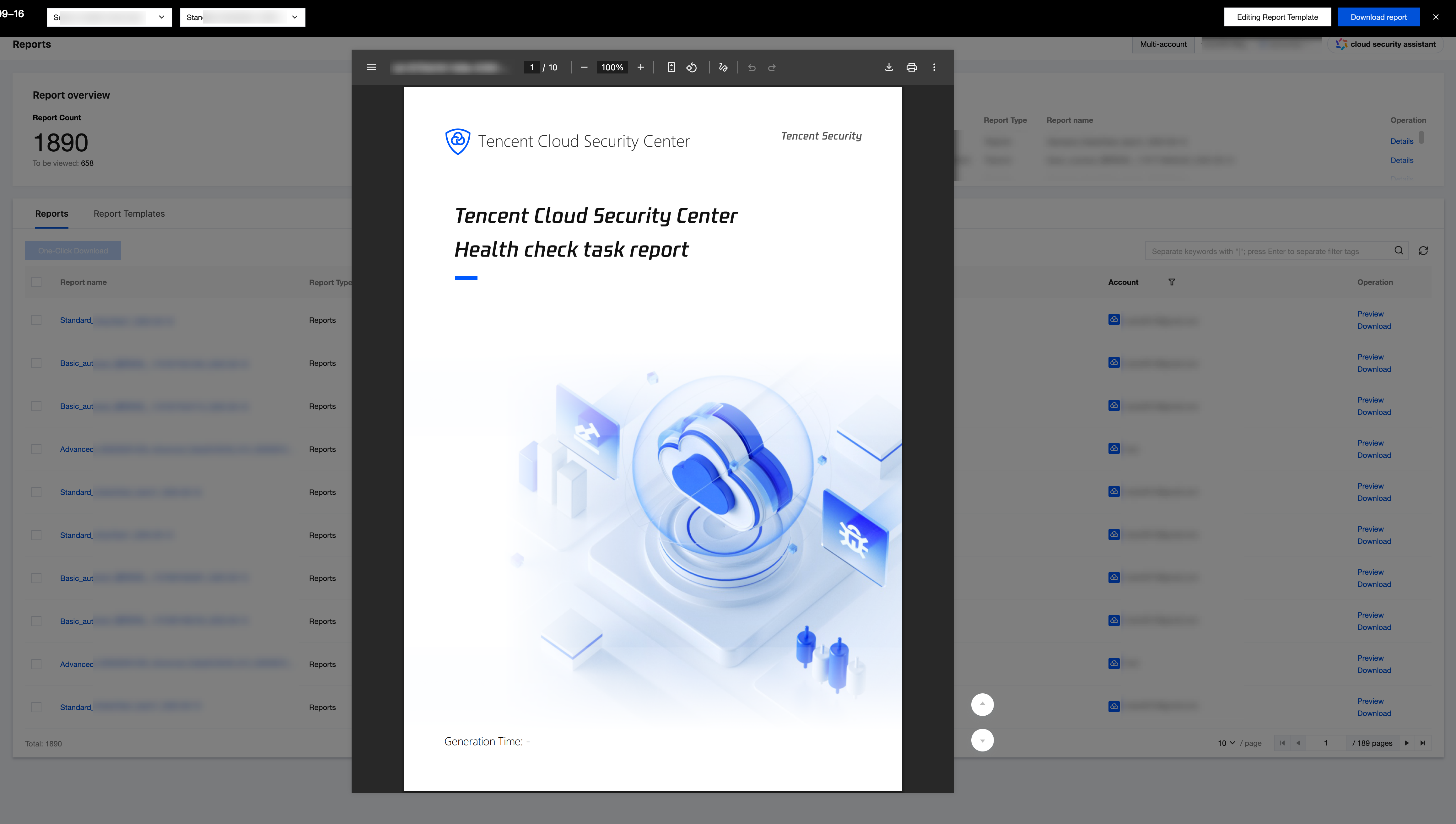Expand the Stan... template dropdown
Viewport: 1456px width, 824px height.
242,17
